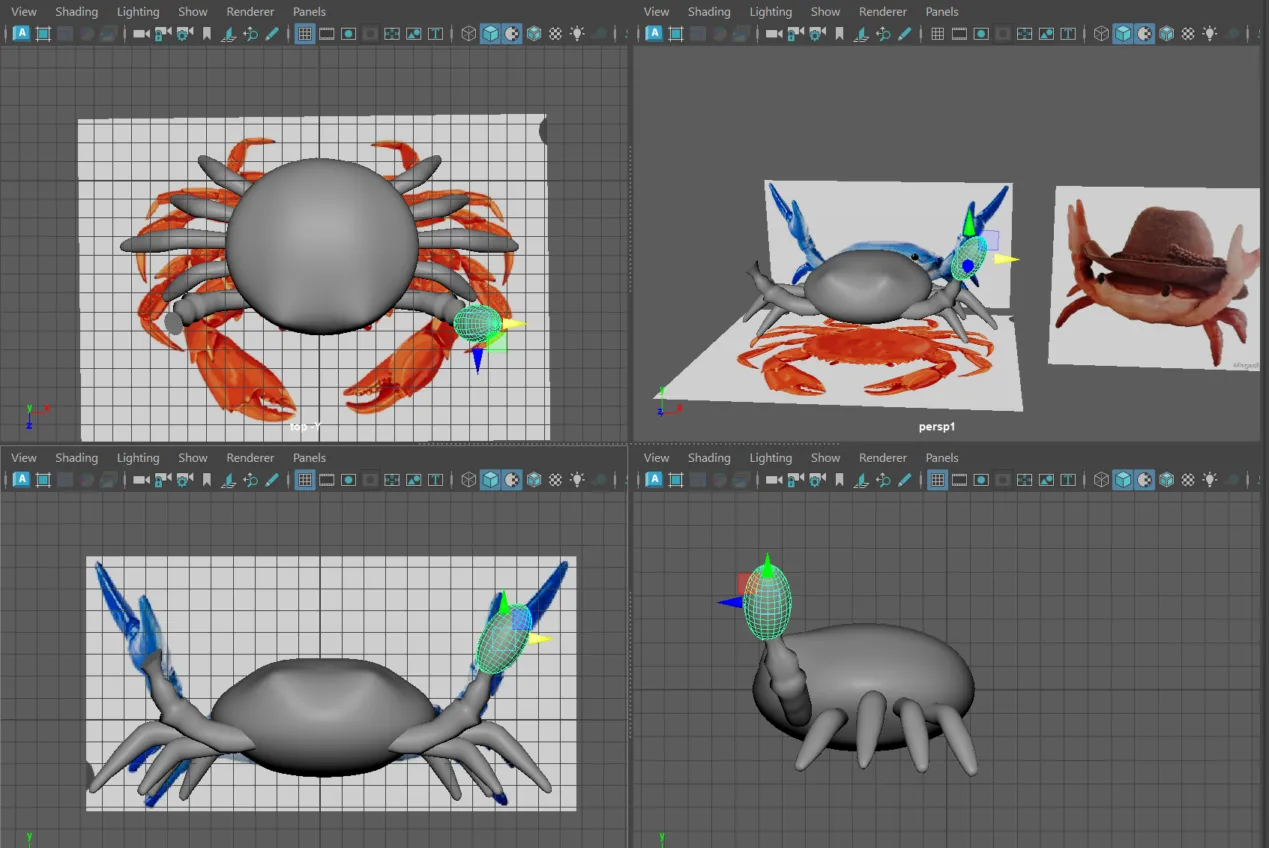Open Renderer menu in persp1 panel
The width and height of the screenshot is (1269, 848).
883,11
